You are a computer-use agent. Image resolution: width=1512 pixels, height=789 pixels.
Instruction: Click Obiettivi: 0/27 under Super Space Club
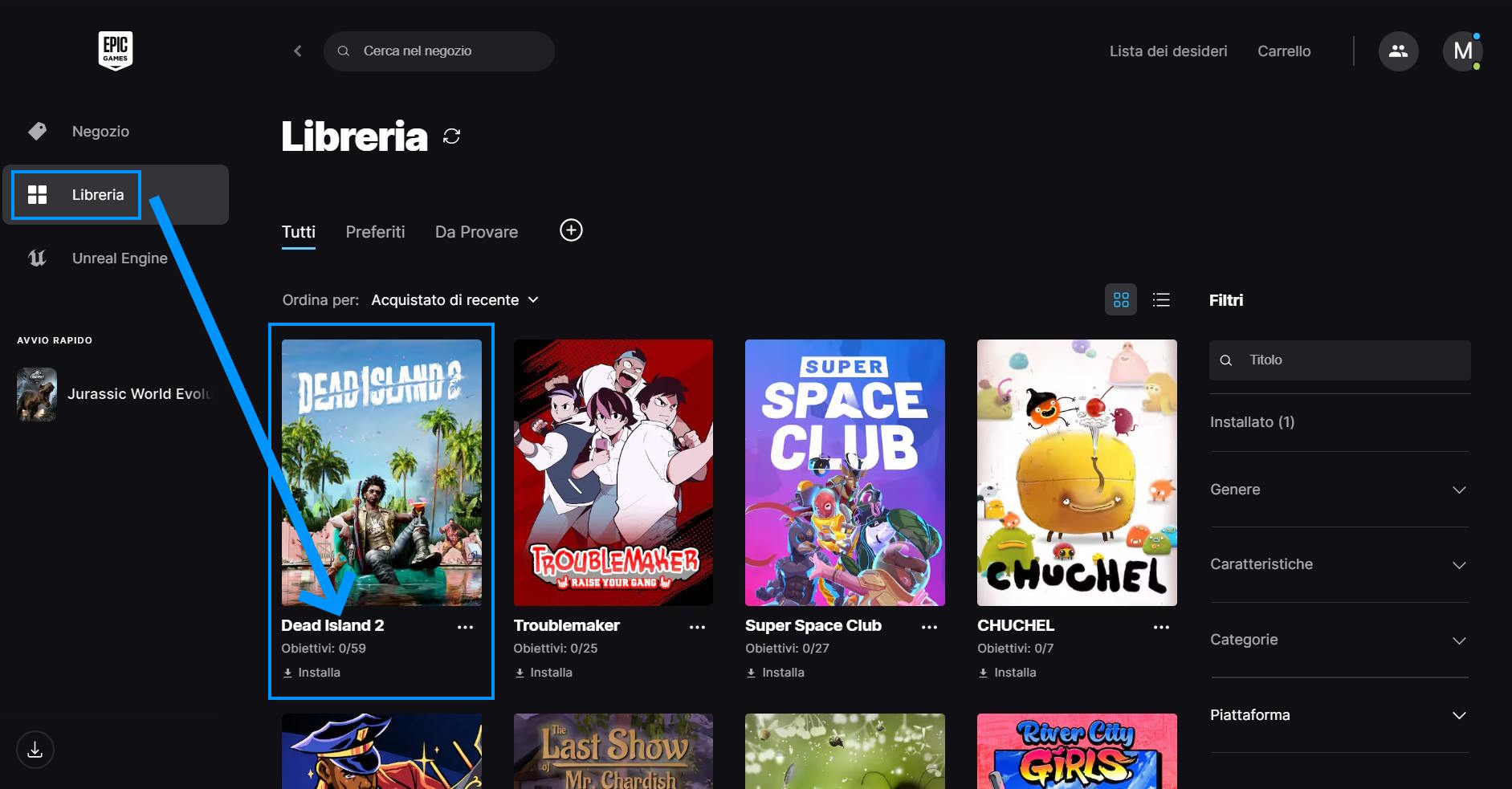(x=787, y=649)
